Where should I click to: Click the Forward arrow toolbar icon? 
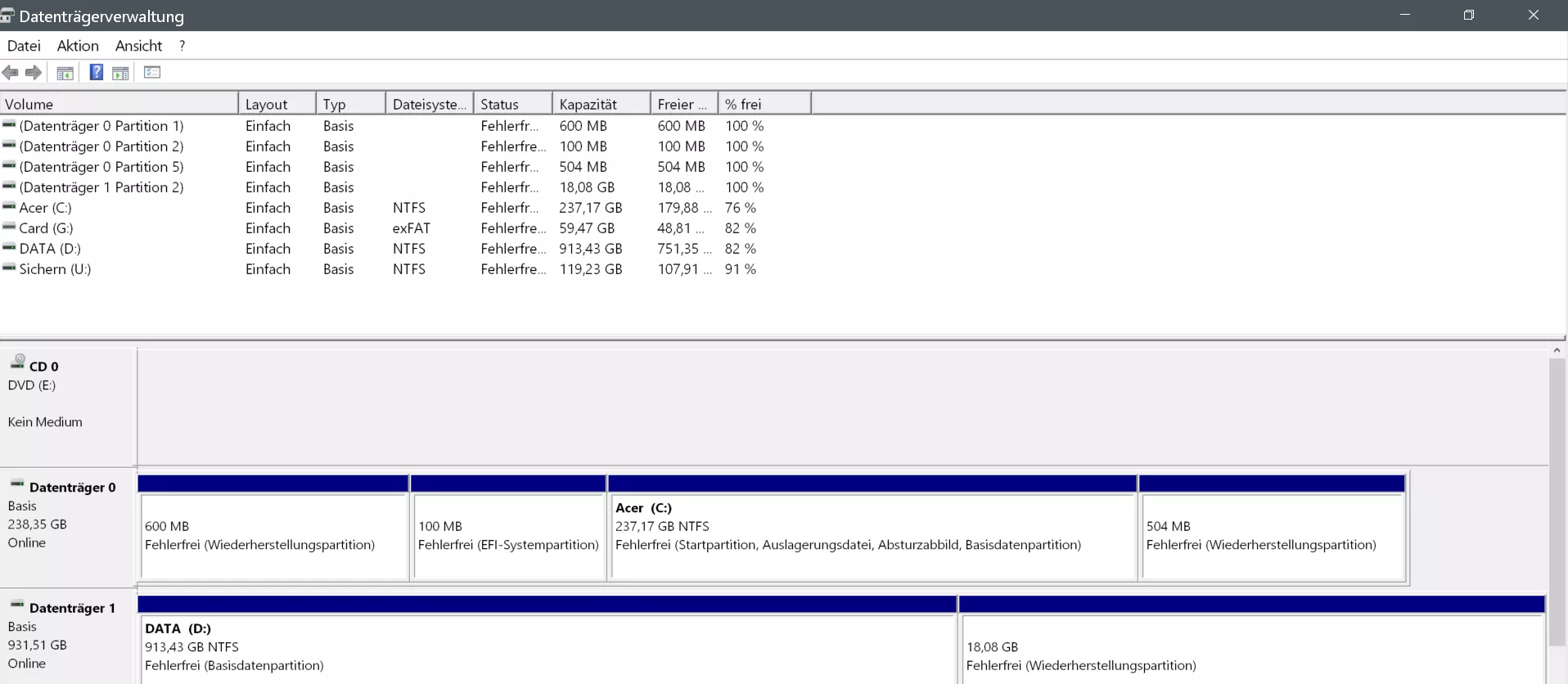[x=34, y=73]
